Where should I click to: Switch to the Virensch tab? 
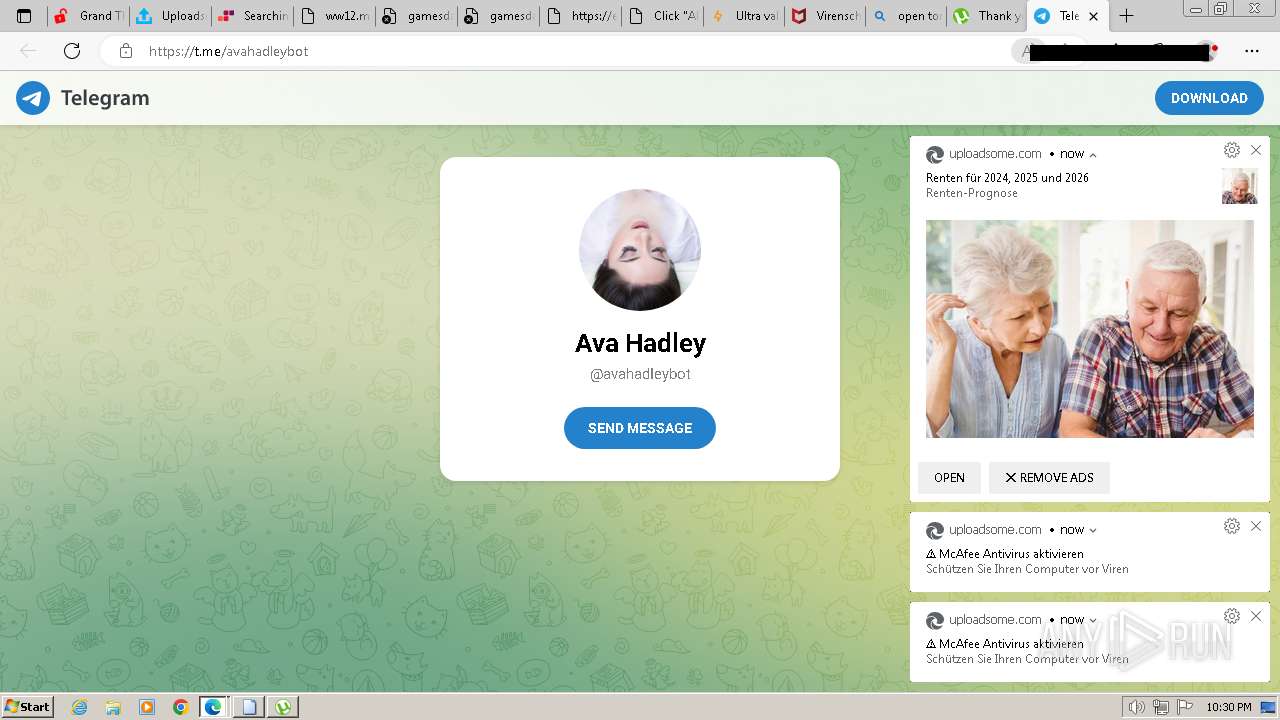[827, 16]
